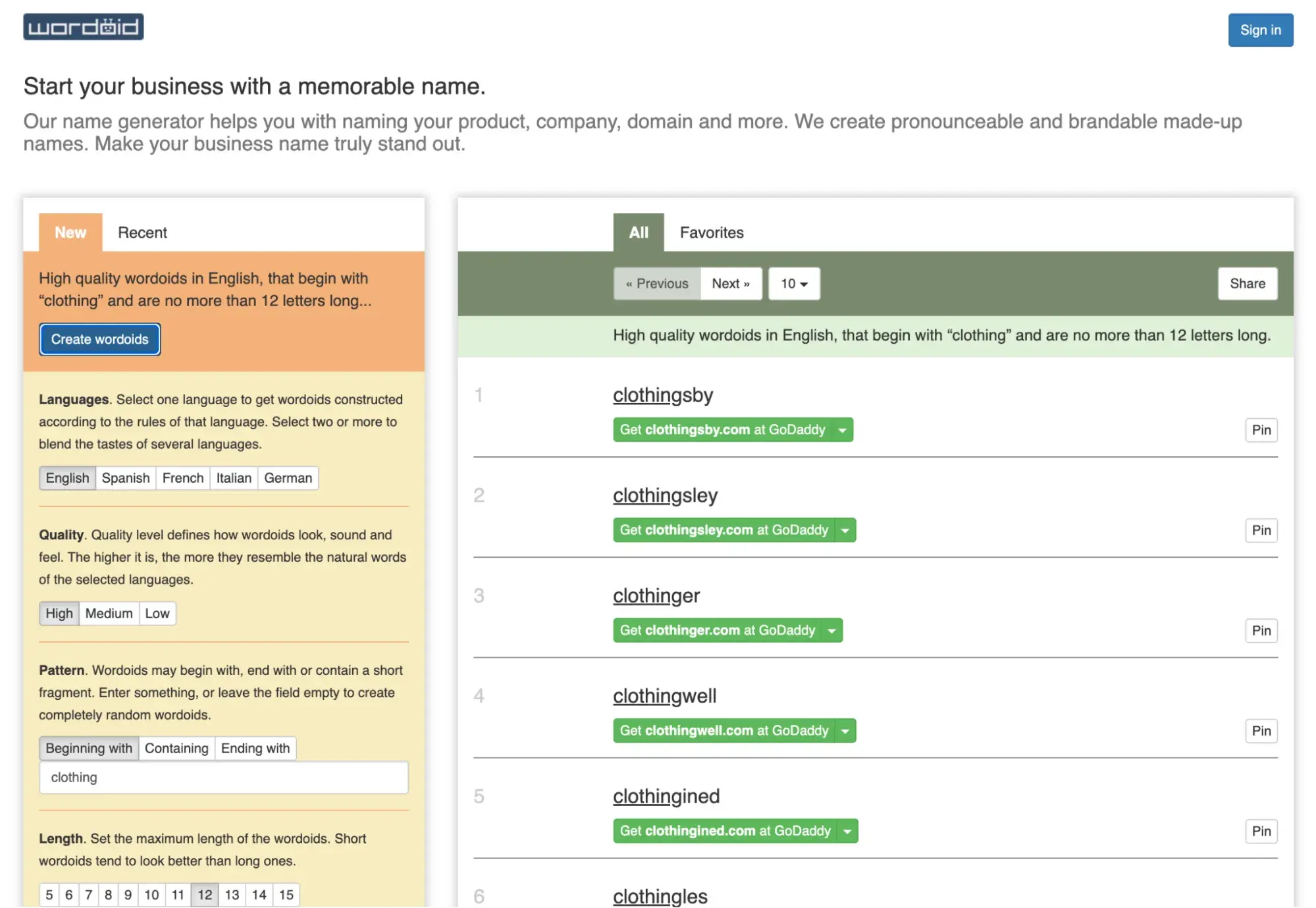The image size is (1316, 908).
Task: Get clothingsby.com at GoDaddy
Action: click(x=722, y=430)
